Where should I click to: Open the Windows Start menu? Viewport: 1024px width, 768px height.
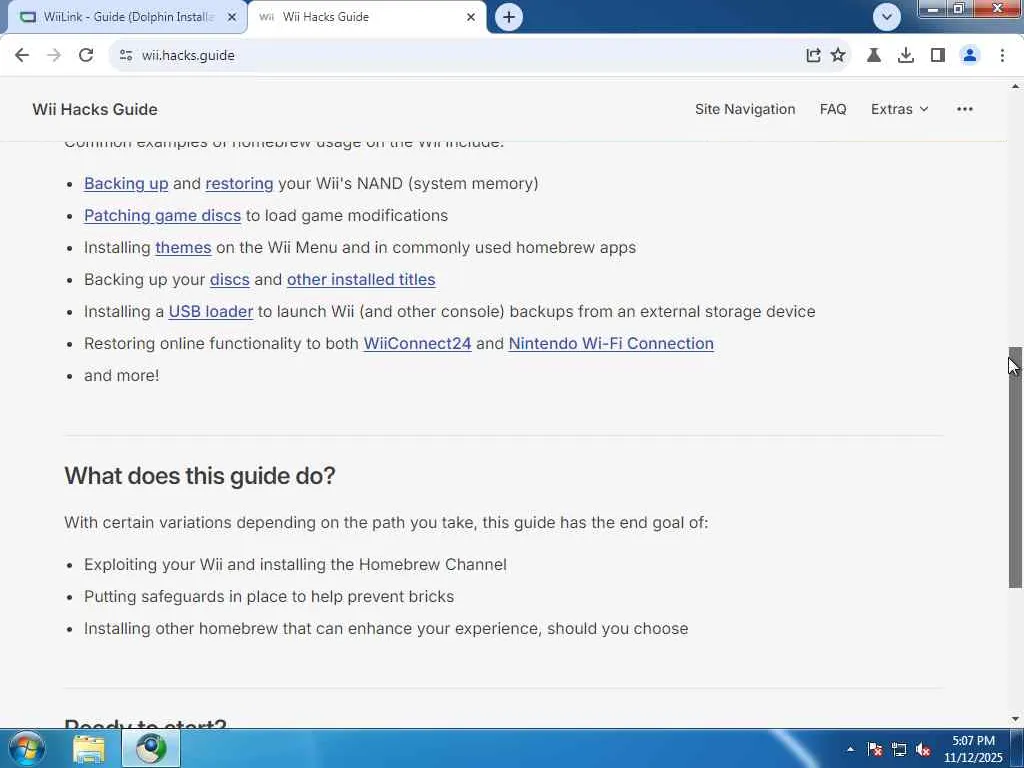click(27, 748)
